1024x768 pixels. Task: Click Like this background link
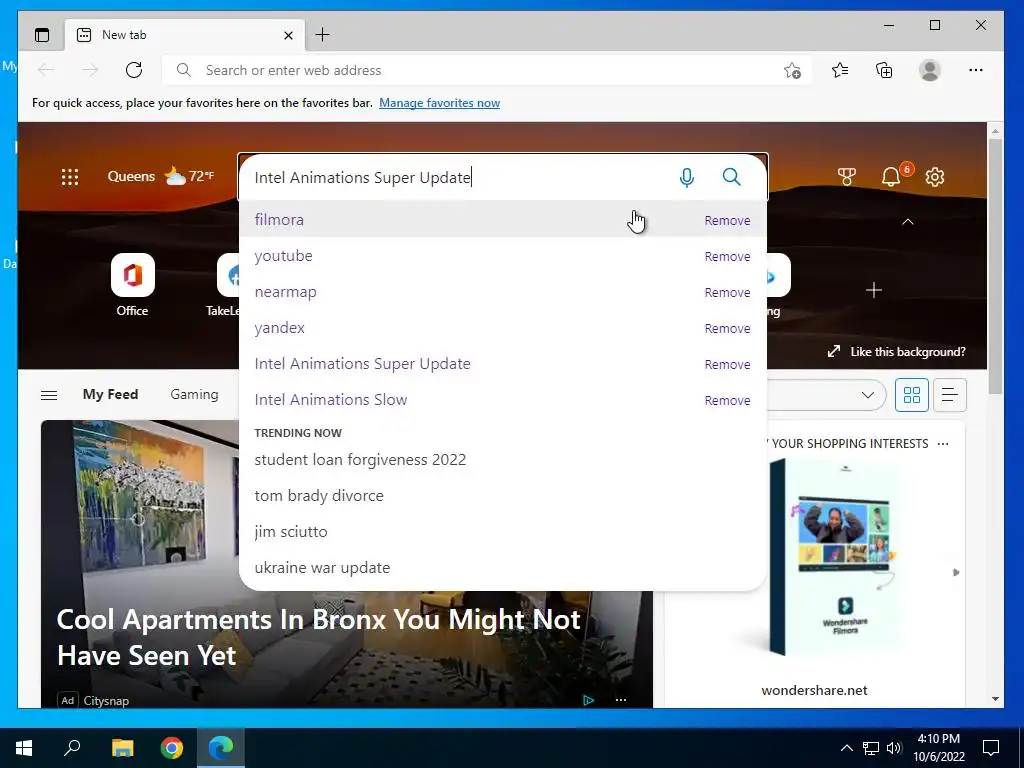[x=897, y=351]
